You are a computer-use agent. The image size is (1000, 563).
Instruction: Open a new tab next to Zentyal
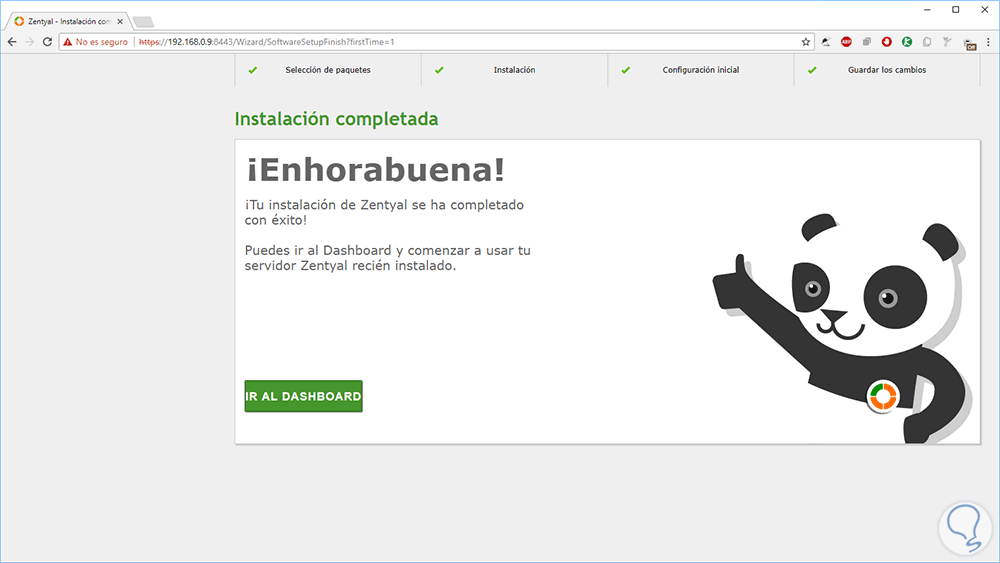pyautogui.click(x=143, y=22)
